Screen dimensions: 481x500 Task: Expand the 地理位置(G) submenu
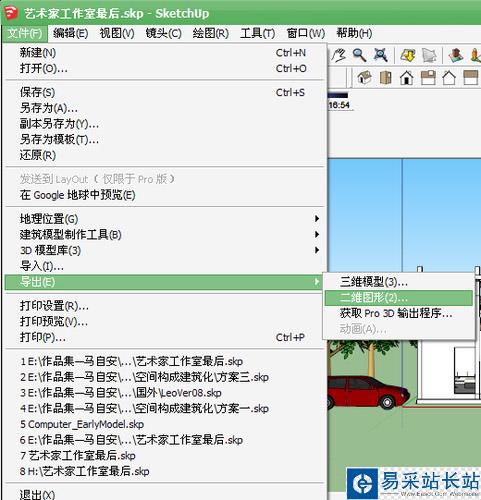point(164,219)
